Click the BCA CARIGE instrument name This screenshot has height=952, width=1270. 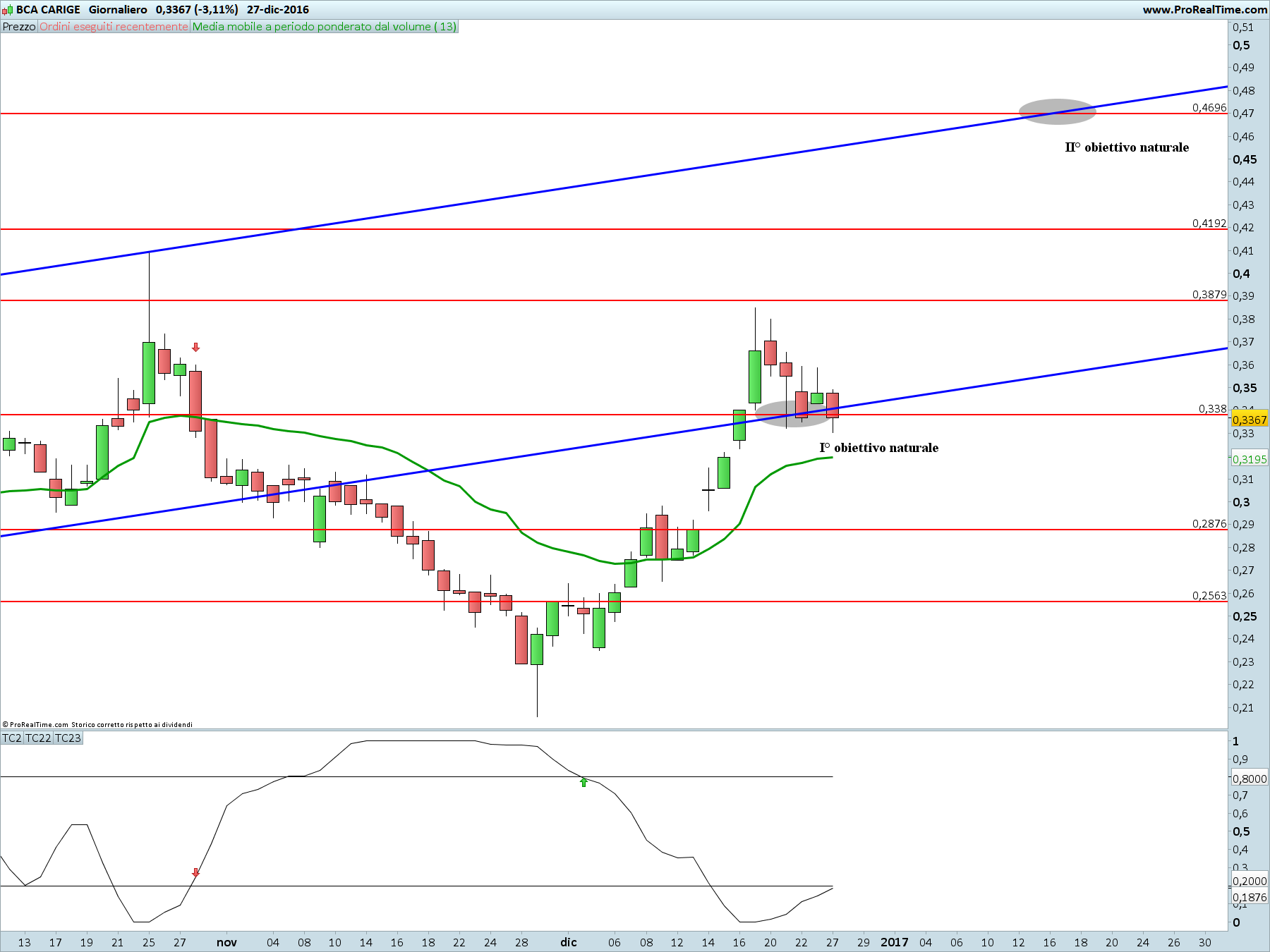[48, 10]
